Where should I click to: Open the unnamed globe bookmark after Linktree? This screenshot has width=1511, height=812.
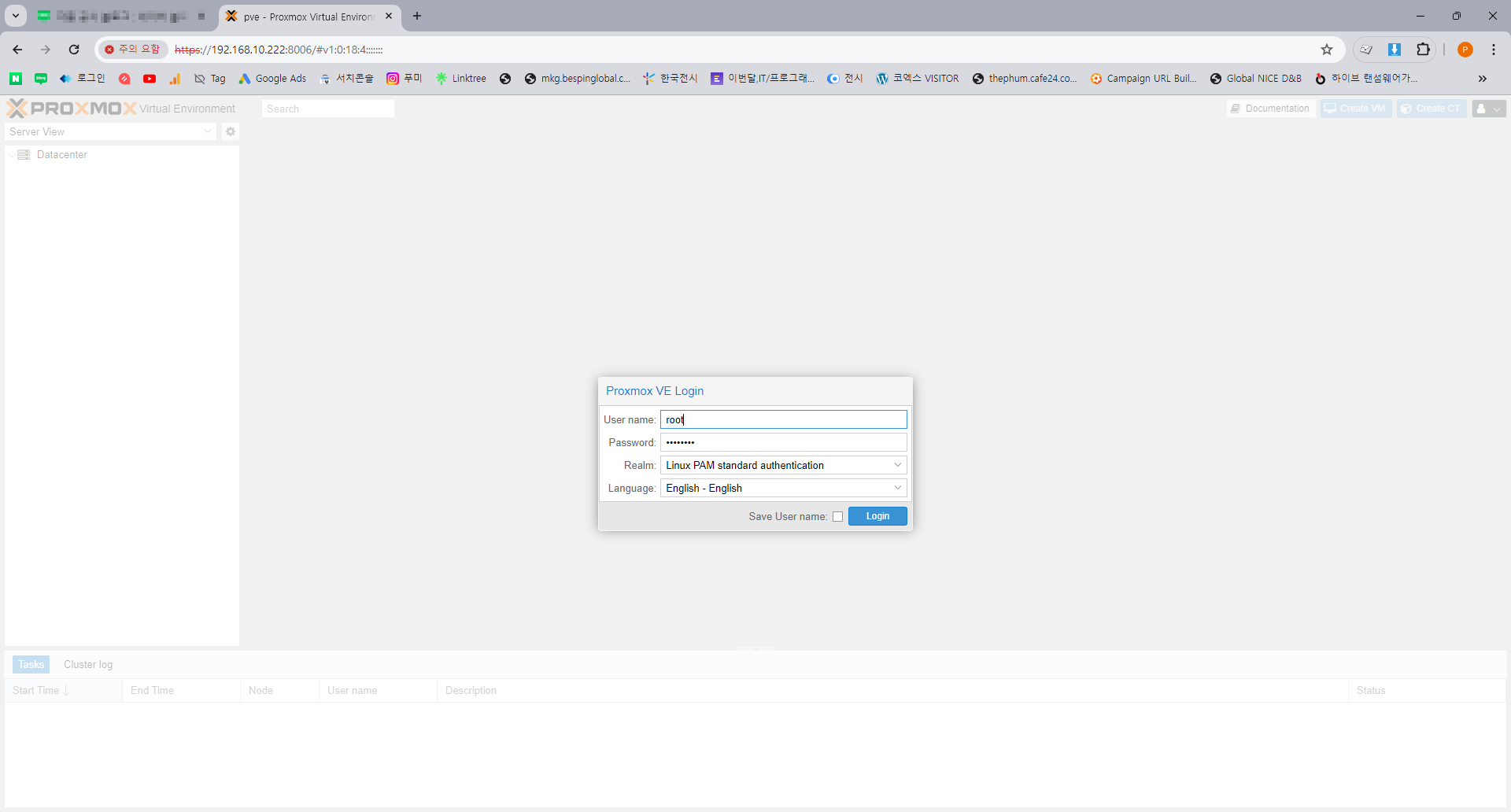click(x=505, y=79)
